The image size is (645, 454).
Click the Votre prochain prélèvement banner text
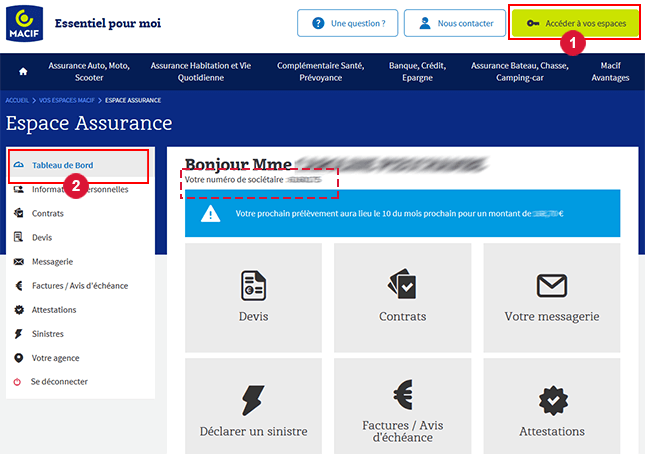[x=399, y=213]
